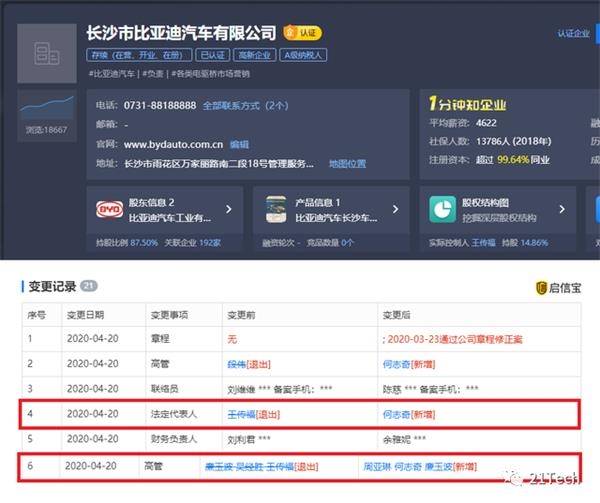The width and height of the screenshot is (600, 503).
Task: Click the 变更记录 count badge 21
Action: (89, 286)
